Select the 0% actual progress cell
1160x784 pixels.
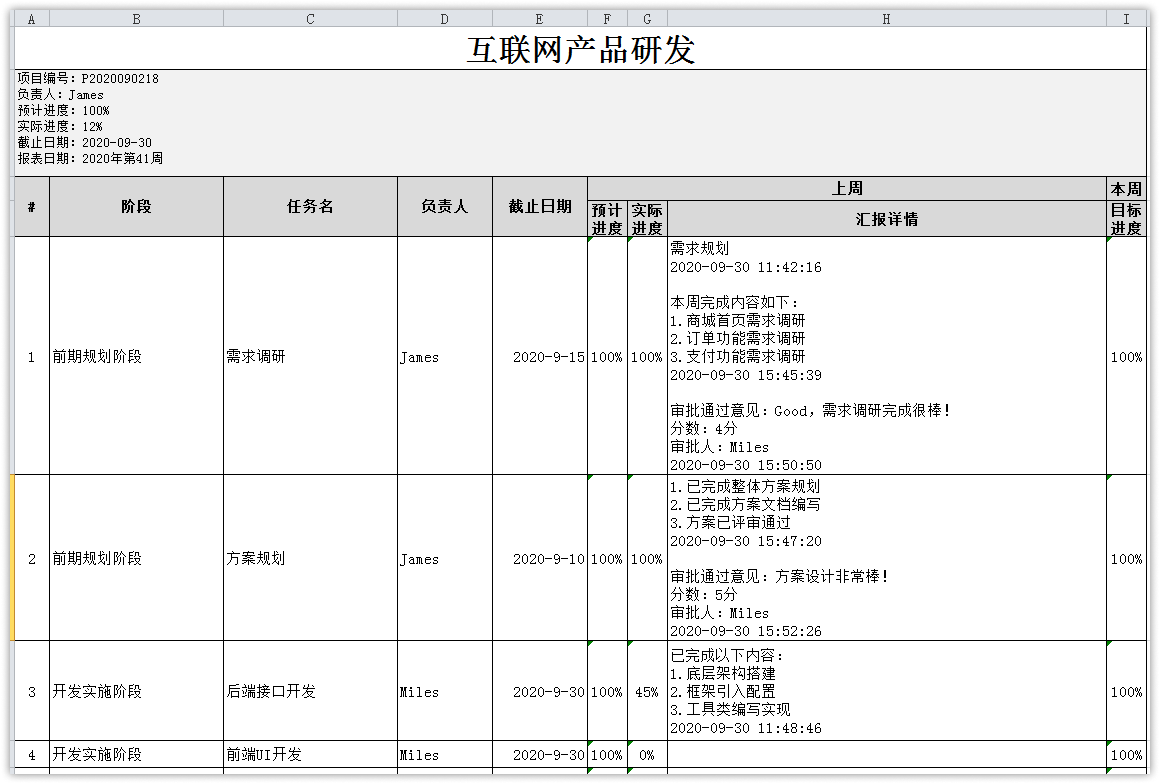pyautogui.click(x=647, y=755)
